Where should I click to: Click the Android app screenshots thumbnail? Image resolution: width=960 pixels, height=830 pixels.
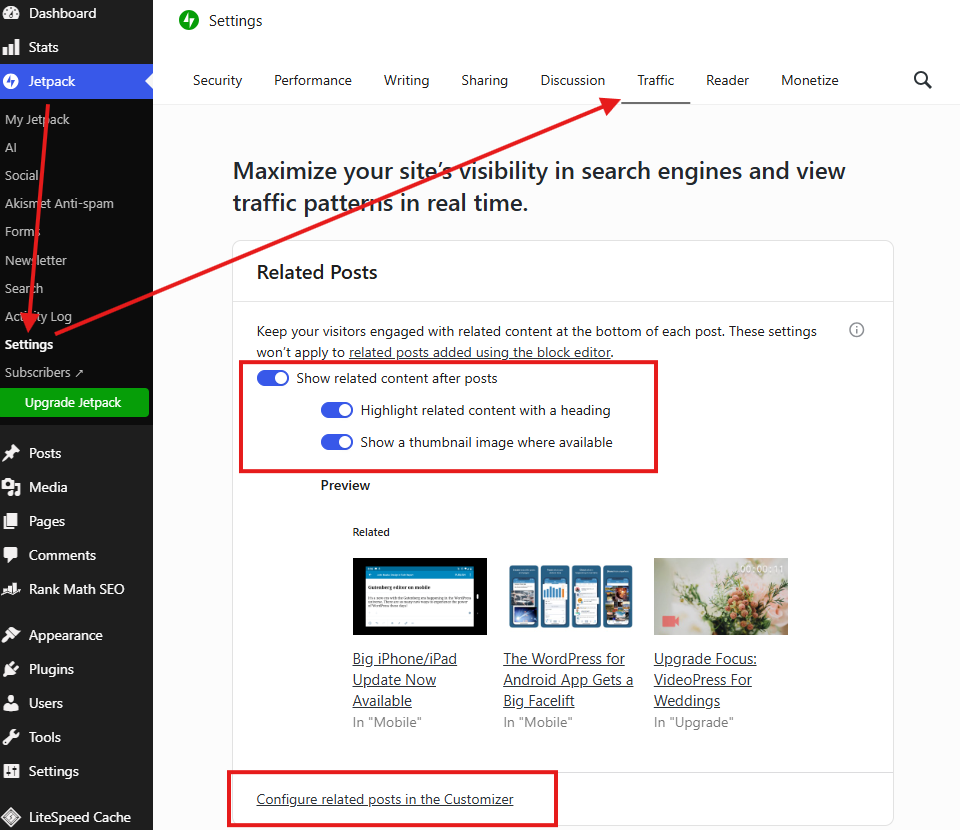click(571, 596)
